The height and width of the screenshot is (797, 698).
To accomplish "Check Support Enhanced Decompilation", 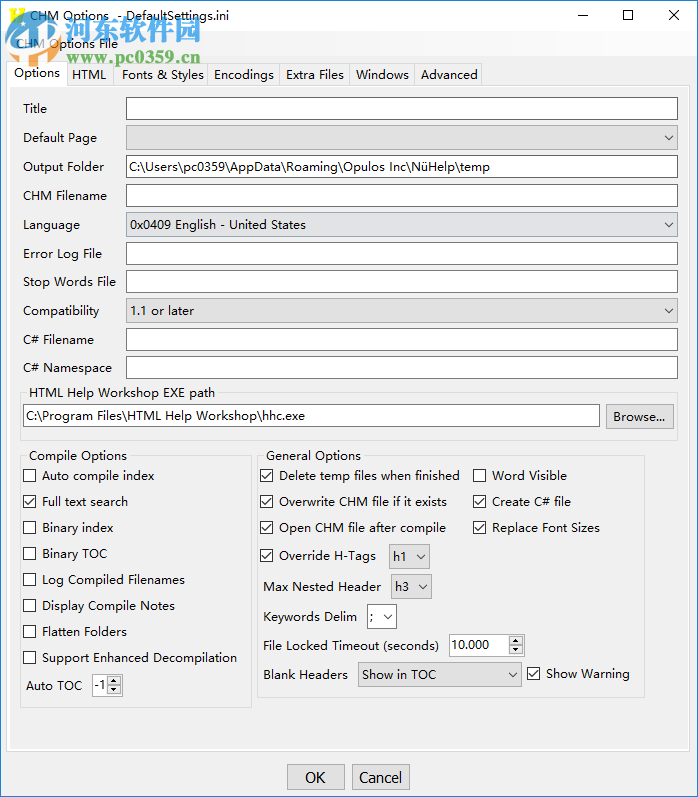I will 30,658.
